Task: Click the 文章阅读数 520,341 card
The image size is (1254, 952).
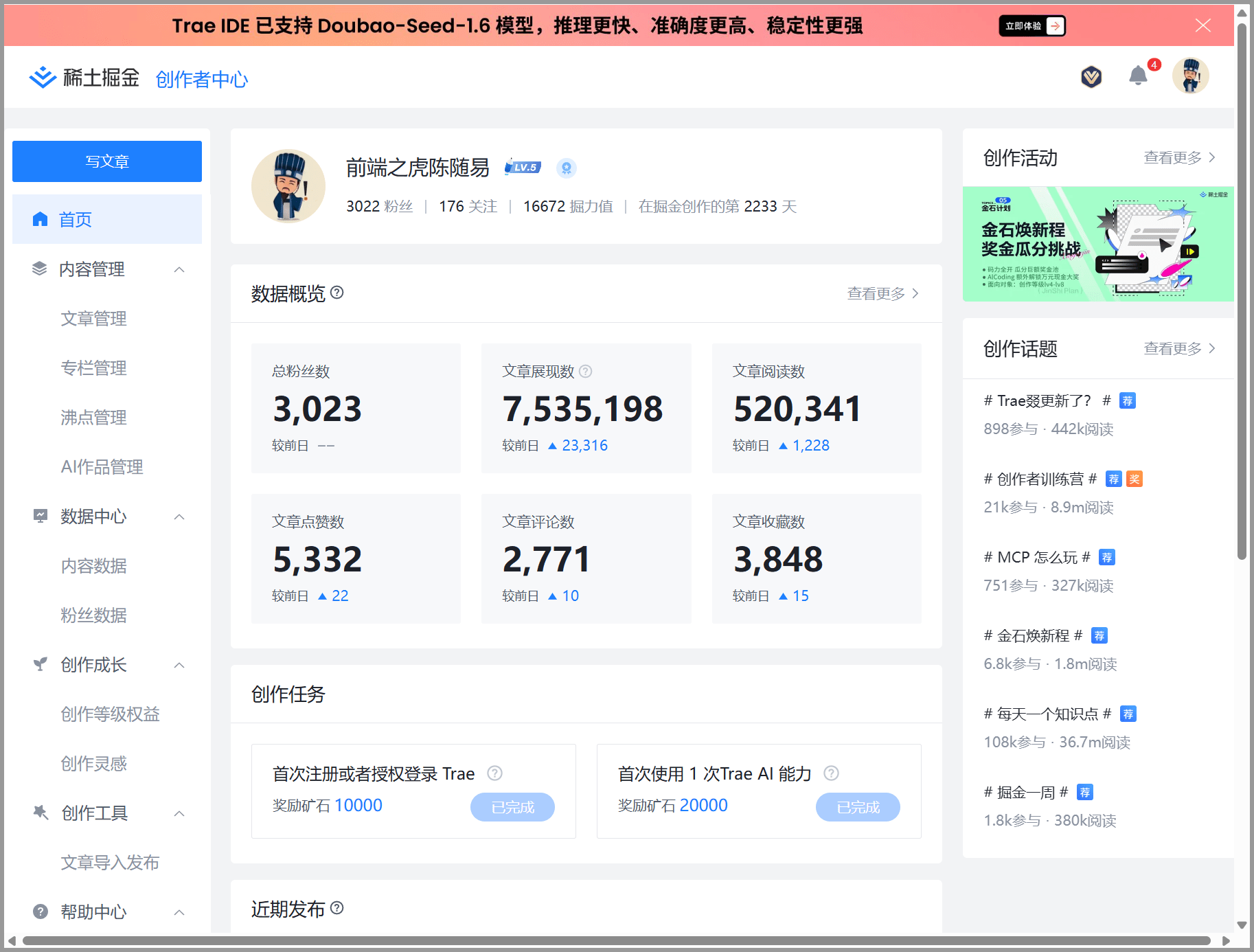Action: (817, 408)
